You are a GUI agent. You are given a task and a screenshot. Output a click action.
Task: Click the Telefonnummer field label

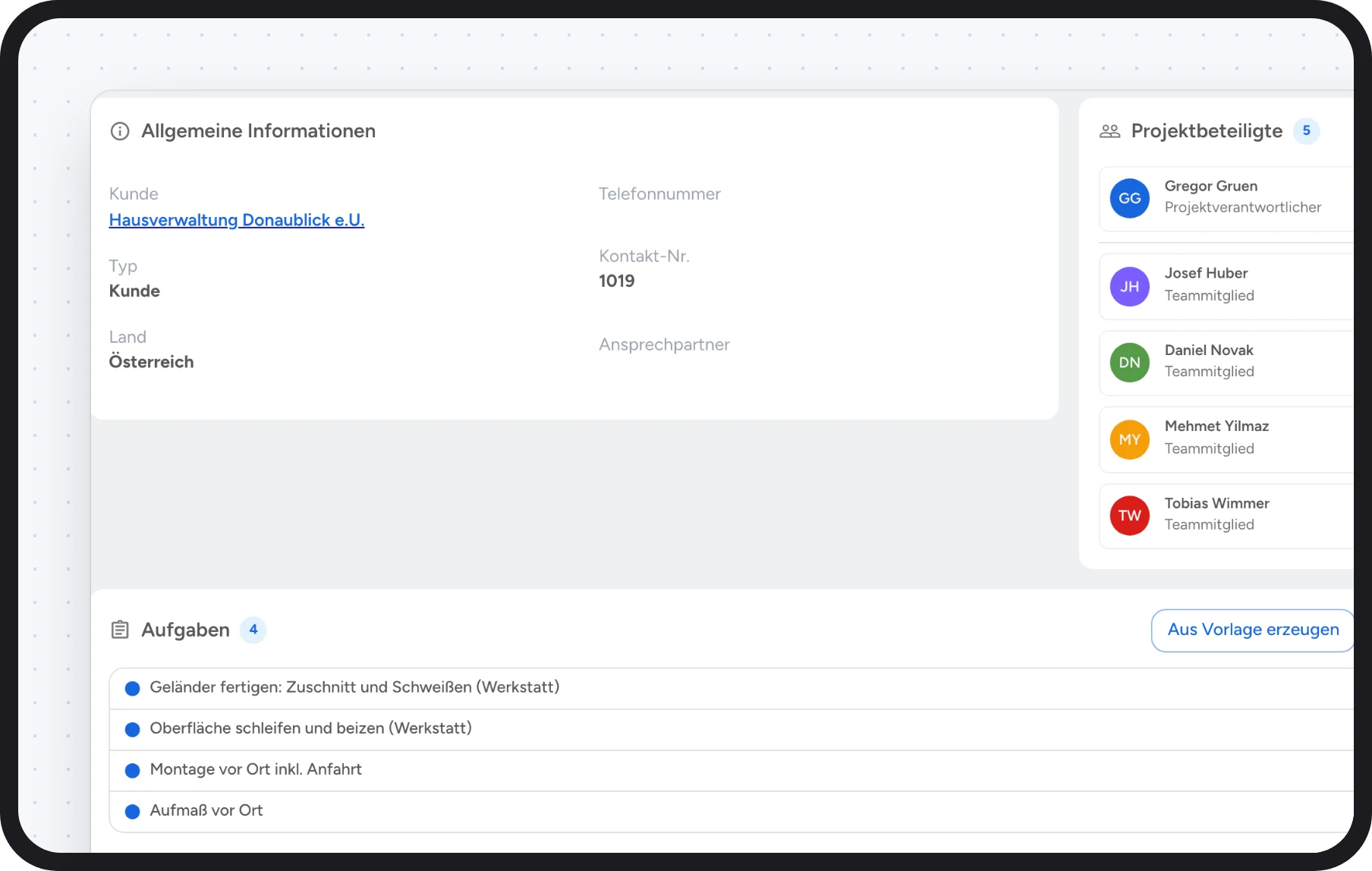coord(659,194)
